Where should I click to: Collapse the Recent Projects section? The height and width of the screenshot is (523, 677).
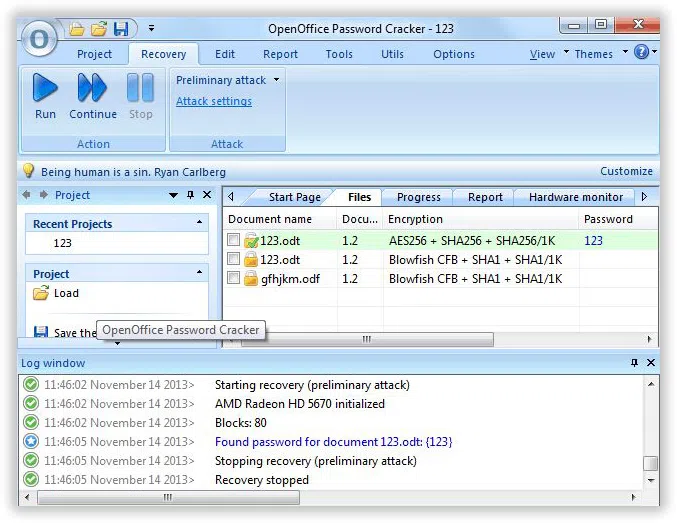click(x=199, y=222)
